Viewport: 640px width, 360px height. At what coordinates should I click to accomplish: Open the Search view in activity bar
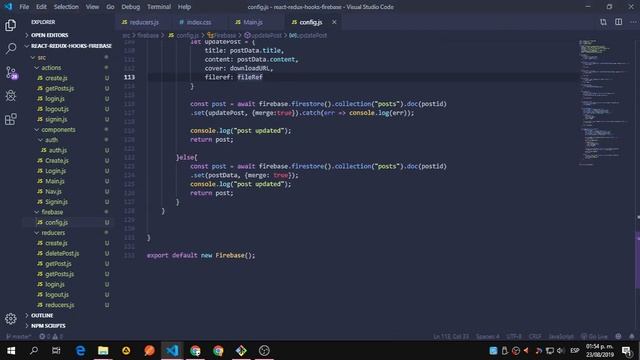[x=11, y=49]
